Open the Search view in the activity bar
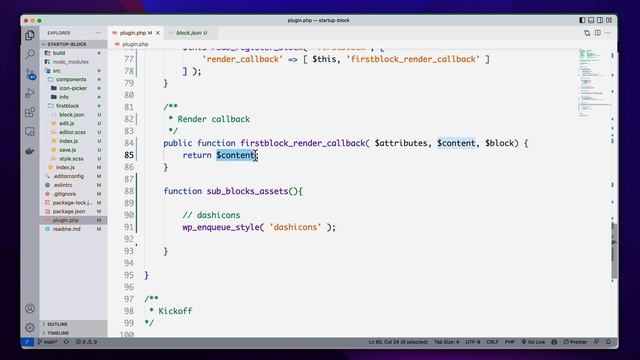640x360 pixels. [x=30, y=54]
